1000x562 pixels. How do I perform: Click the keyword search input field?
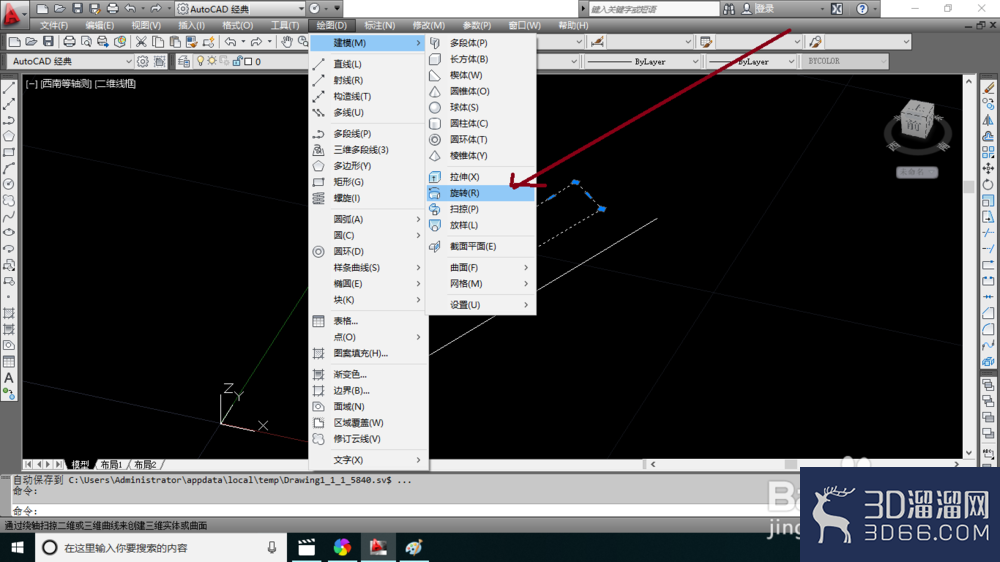pos(653,9)
